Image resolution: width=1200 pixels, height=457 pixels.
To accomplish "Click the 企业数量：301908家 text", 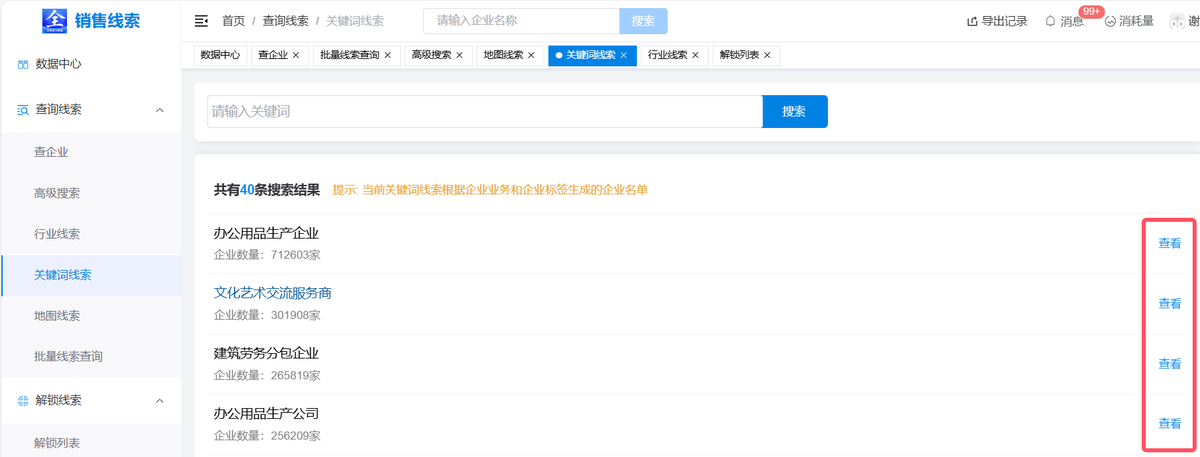I will click(267, 315).
